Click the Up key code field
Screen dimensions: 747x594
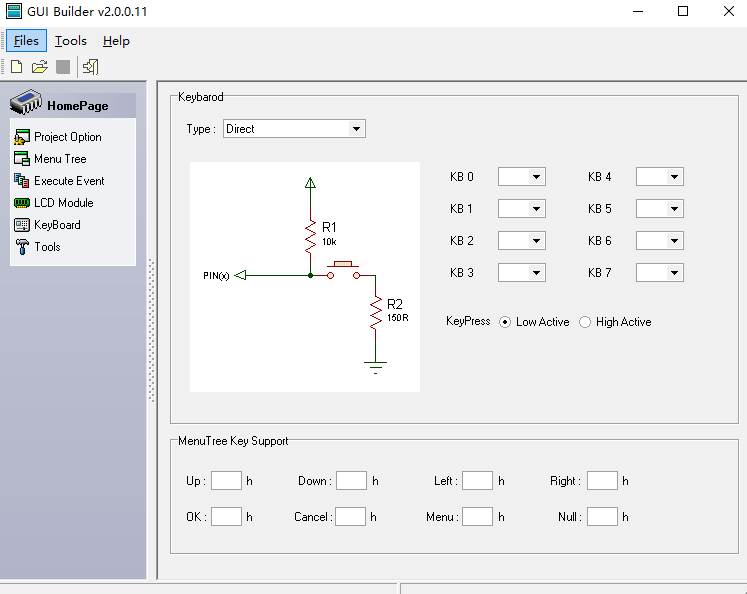click(x=226, y=481)
